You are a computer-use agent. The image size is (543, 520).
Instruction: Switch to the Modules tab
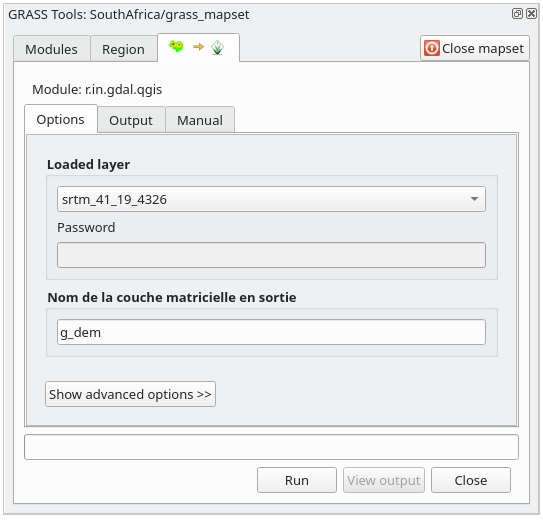tap(52, 49)
